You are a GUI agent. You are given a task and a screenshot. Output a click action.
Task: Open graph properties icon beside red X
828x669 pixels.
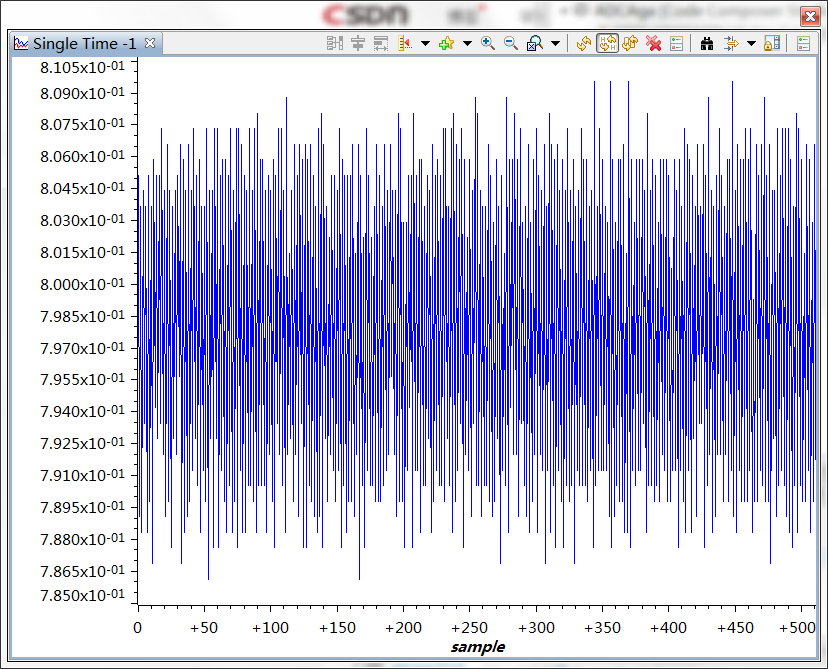677,43
